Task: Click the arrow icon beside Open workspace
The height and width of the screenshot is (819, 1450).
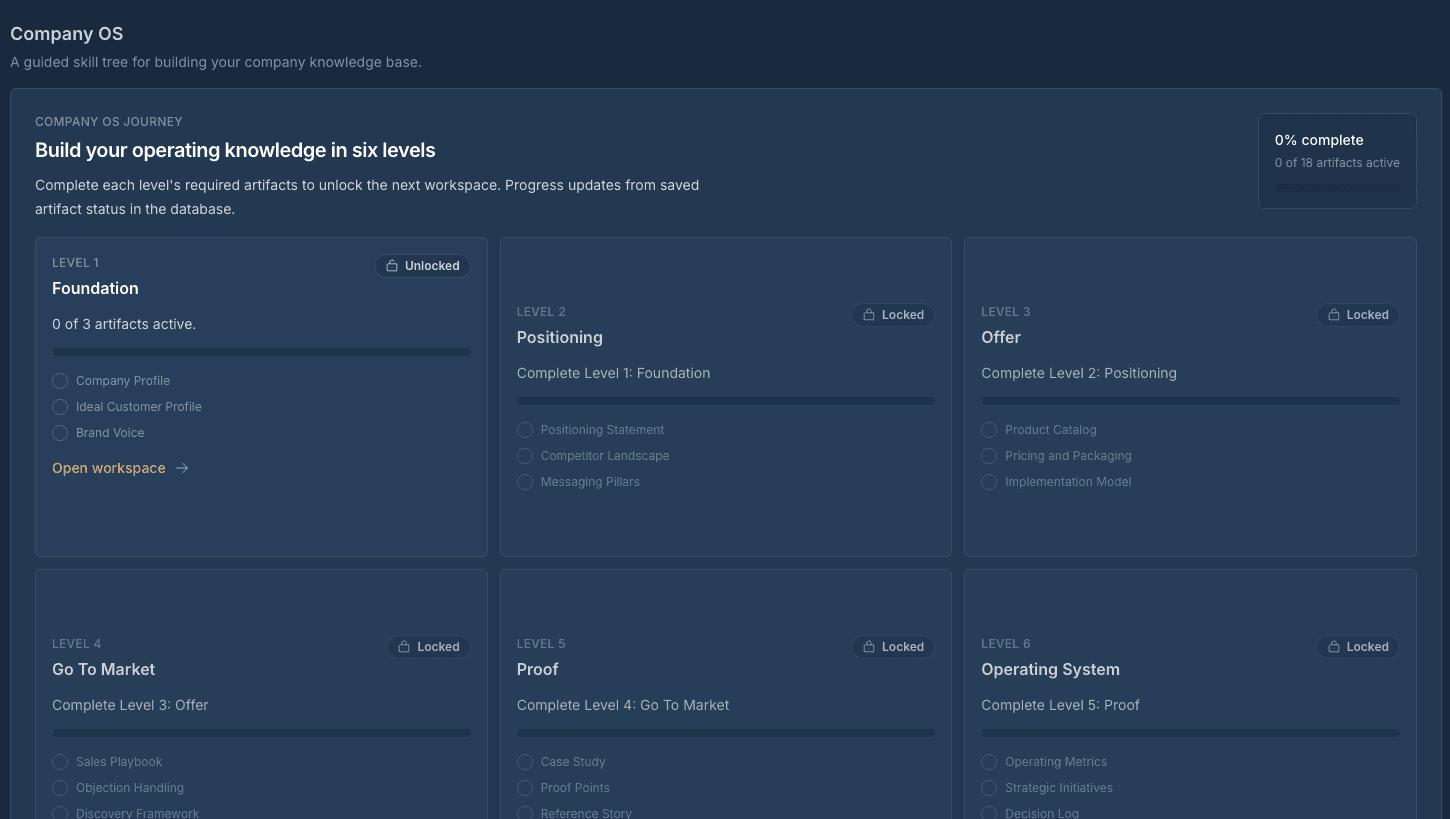Action: [x=182, y=468]
